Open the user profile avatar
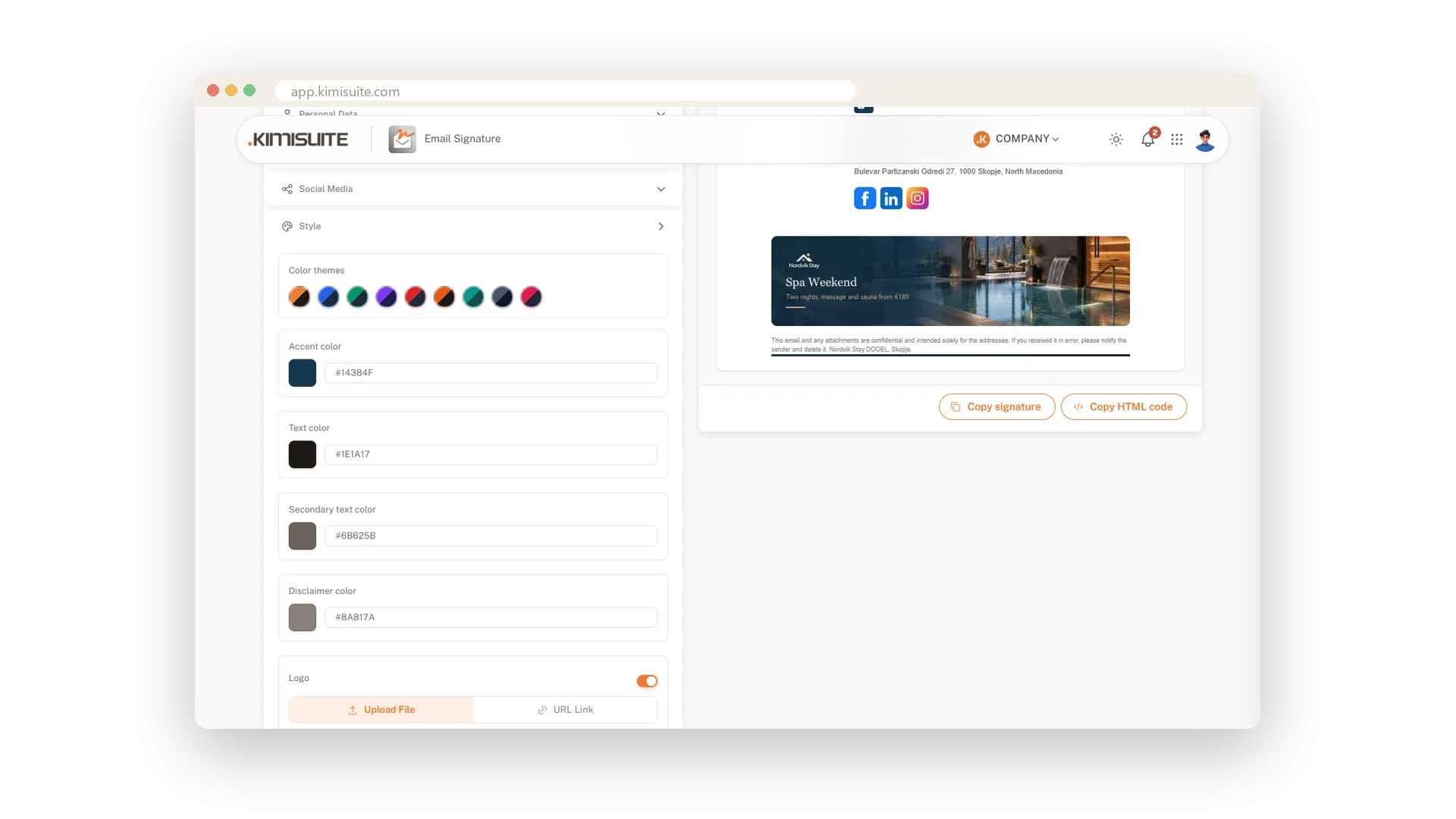Image resolution: width=1456 pixels, height=819 pixels. coord(1205,140)
